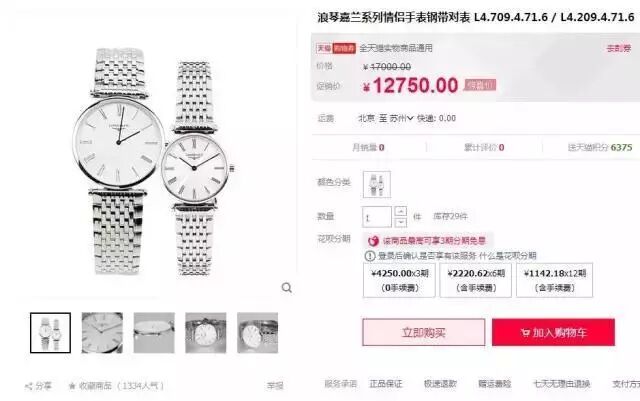Click the magnifier zoom icon on product image

(x=287, y=288)
